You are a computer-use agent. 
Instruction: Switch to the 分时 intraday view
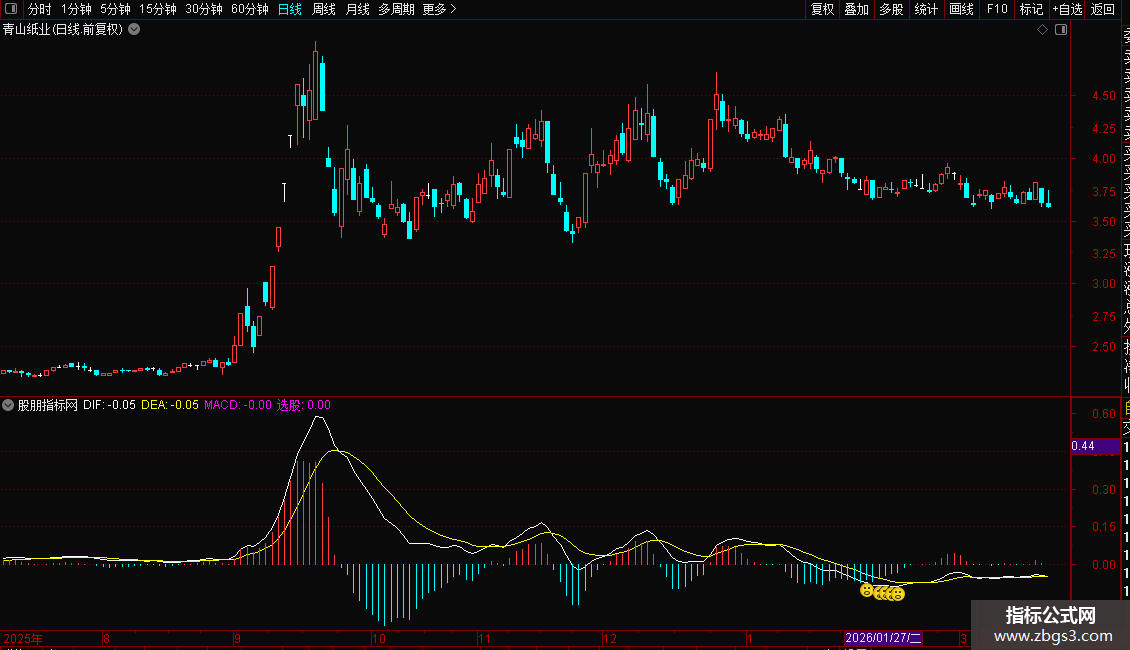click(40, 10)
